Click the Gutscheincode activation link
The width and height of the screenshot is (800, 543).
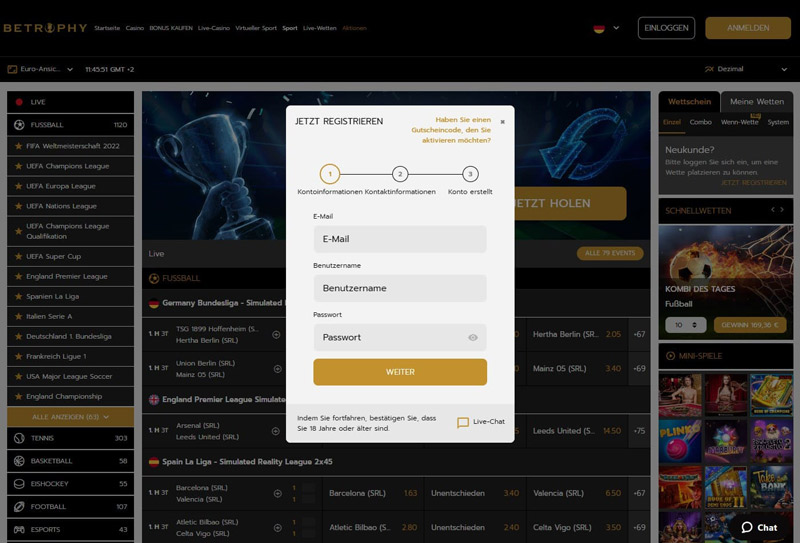pyautogui.click(x=451, y=130)
